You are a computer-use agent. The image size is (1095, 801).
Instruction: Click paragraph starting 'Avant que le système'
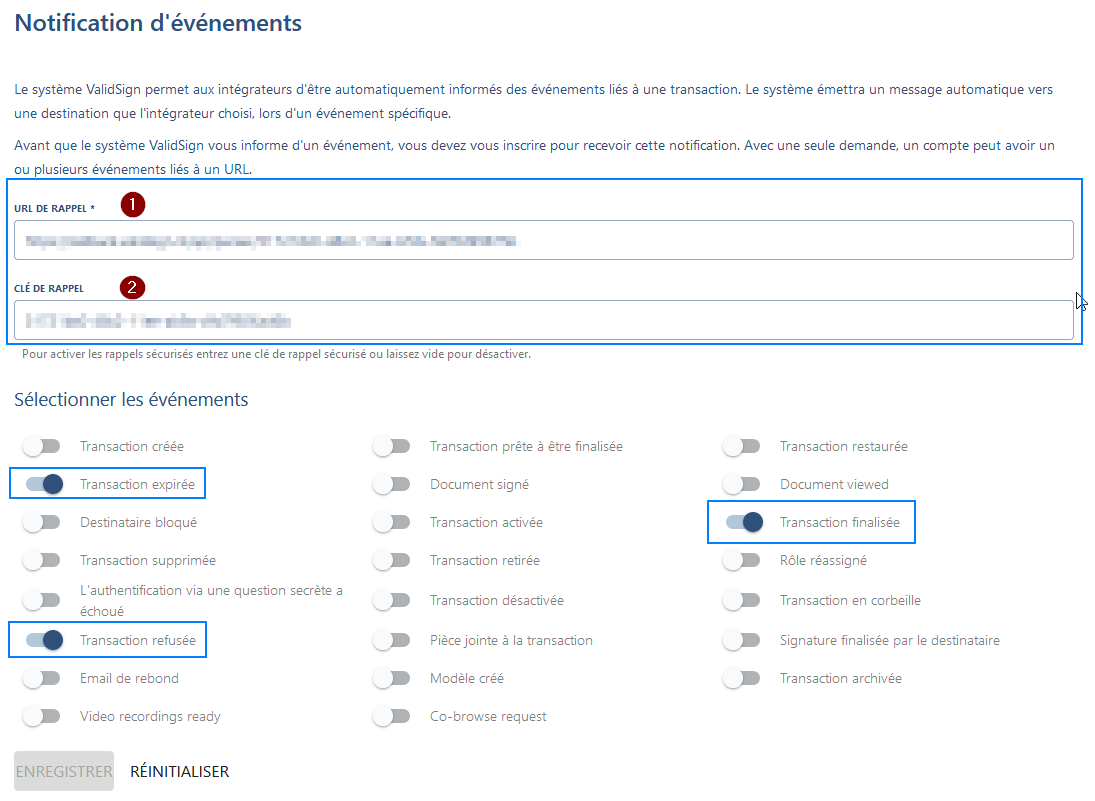[534, 157]
